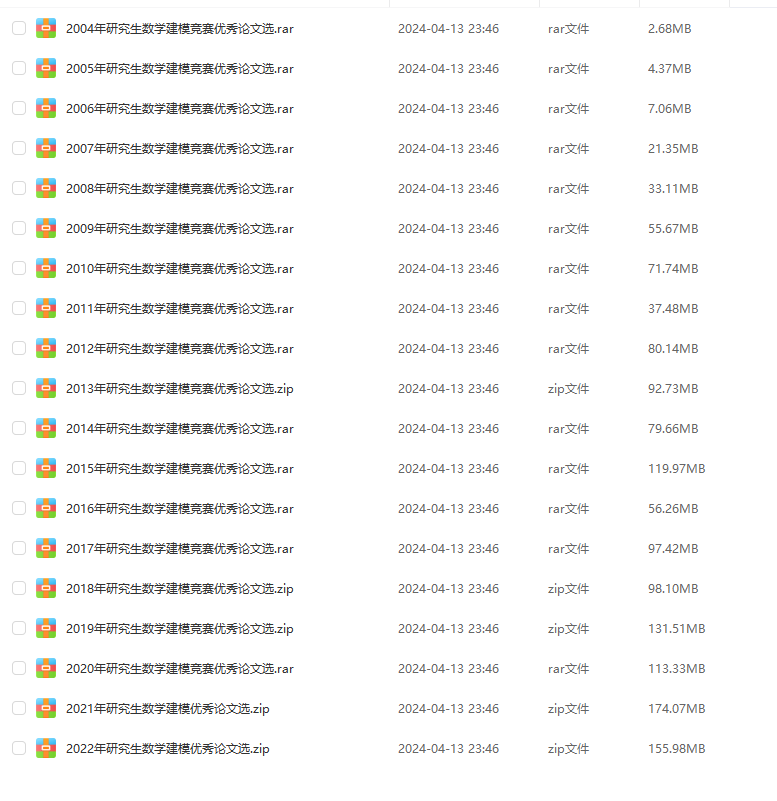This screenshot has height=801, width=777.
Task: Click the archive icon of the 2021年 zip
Action: pos(45,709)
